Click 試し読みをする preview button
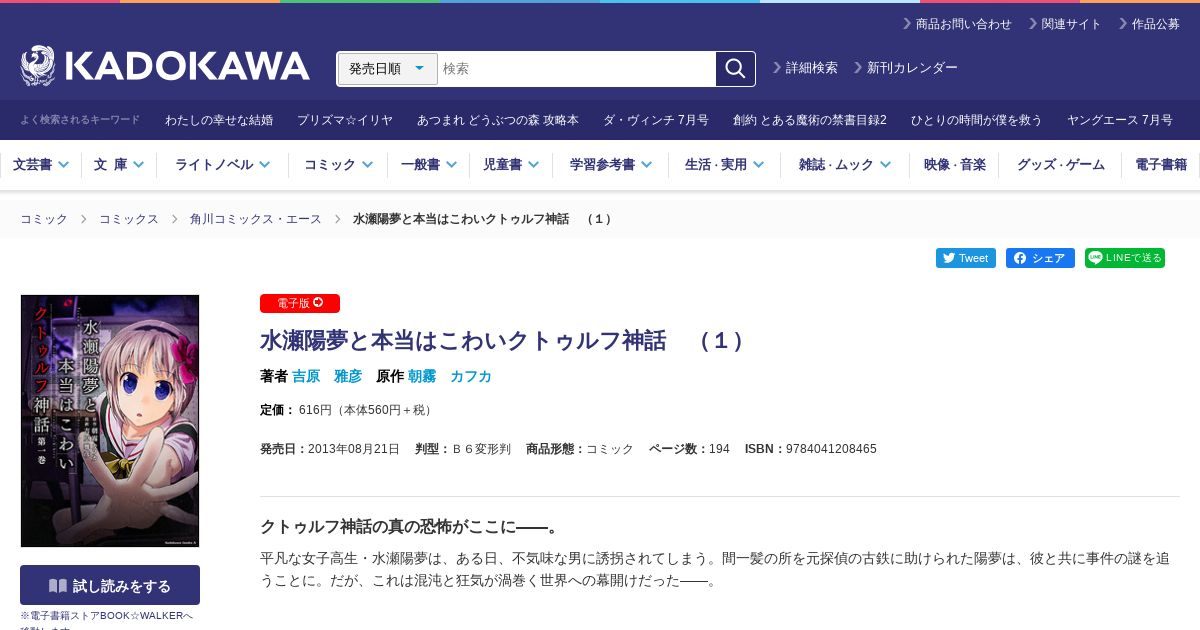The height and width of the screenshot is (630, 1200). tap(110, 585)
